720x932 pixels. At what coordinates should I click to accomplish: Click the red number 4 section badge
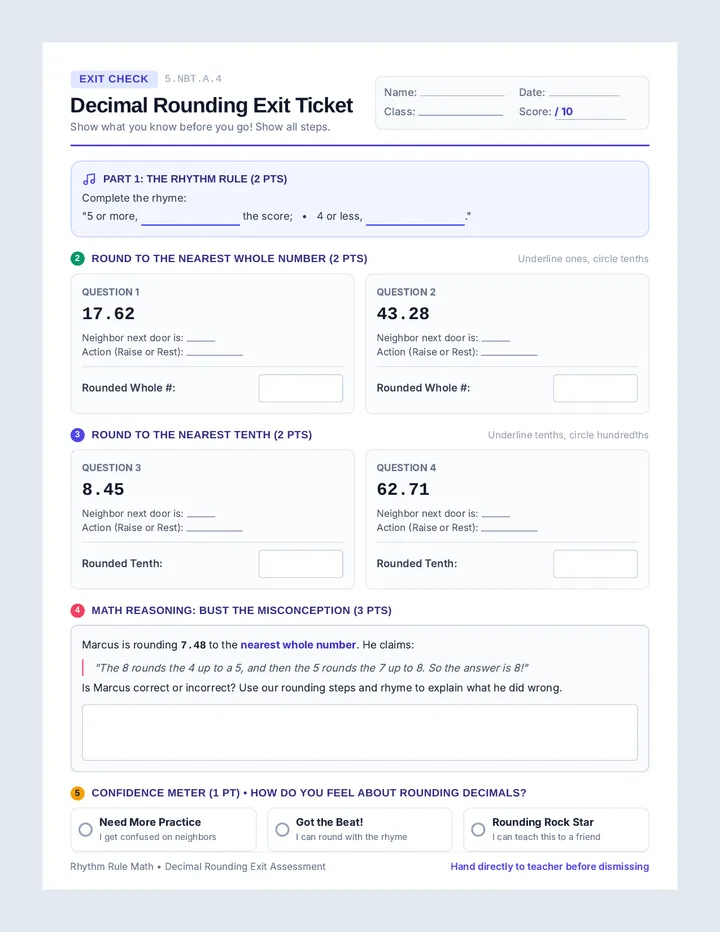pos(77,610)
